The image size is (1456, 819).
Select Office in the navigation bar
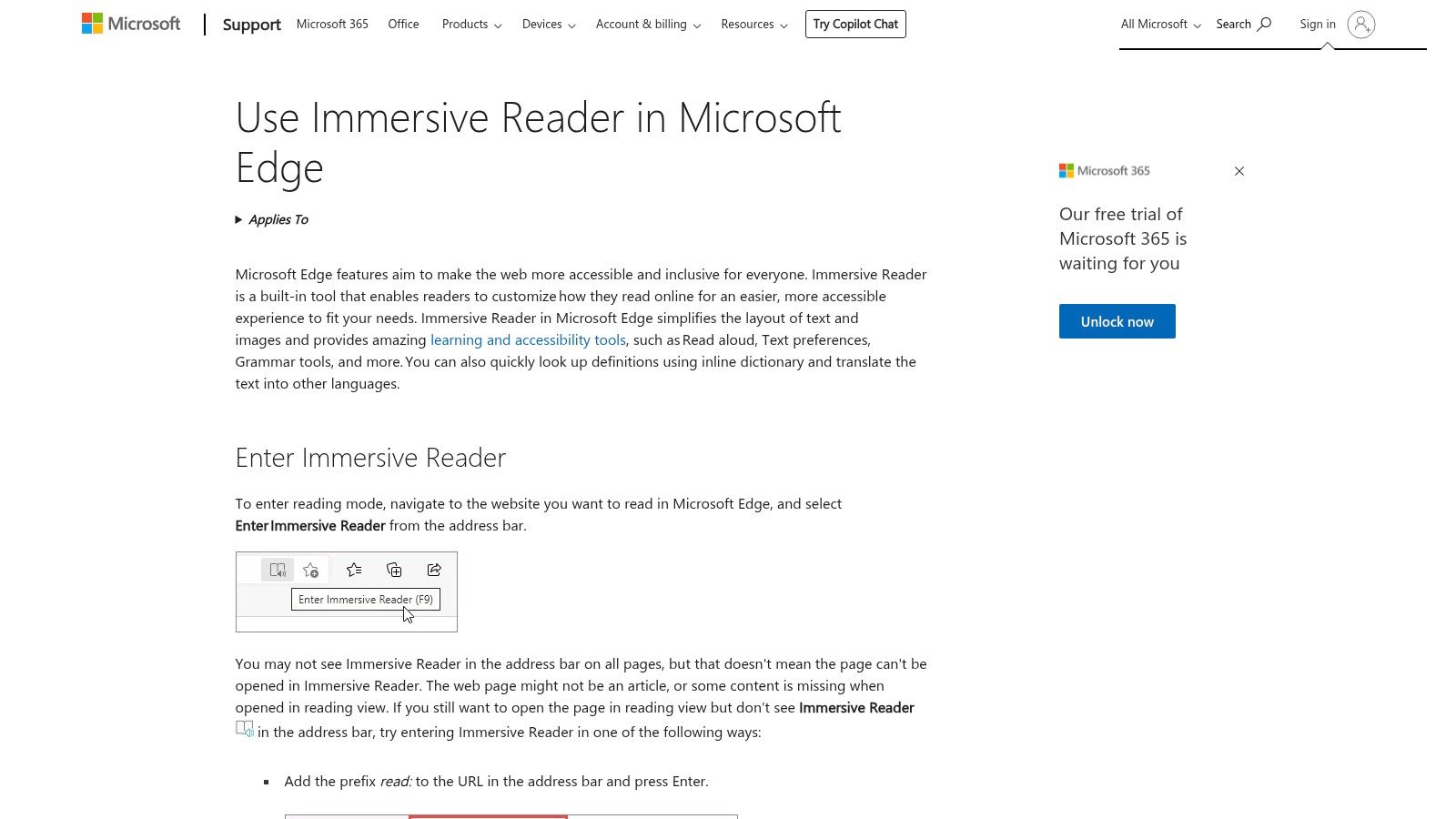403,24
